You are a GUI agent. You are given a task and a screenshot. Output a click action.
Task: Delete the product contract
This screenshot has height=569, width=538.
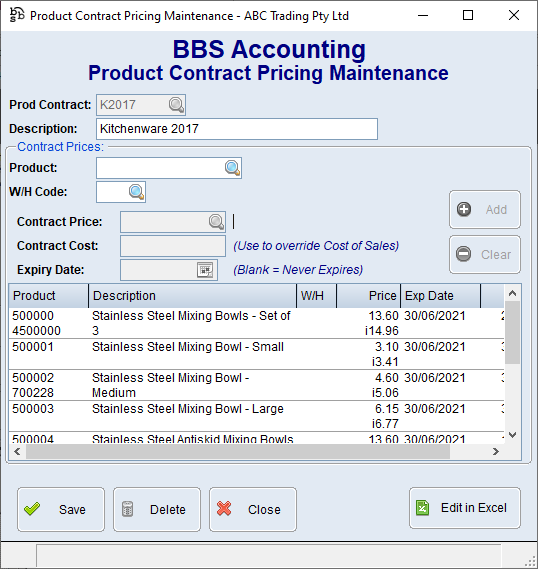point(157,509)
